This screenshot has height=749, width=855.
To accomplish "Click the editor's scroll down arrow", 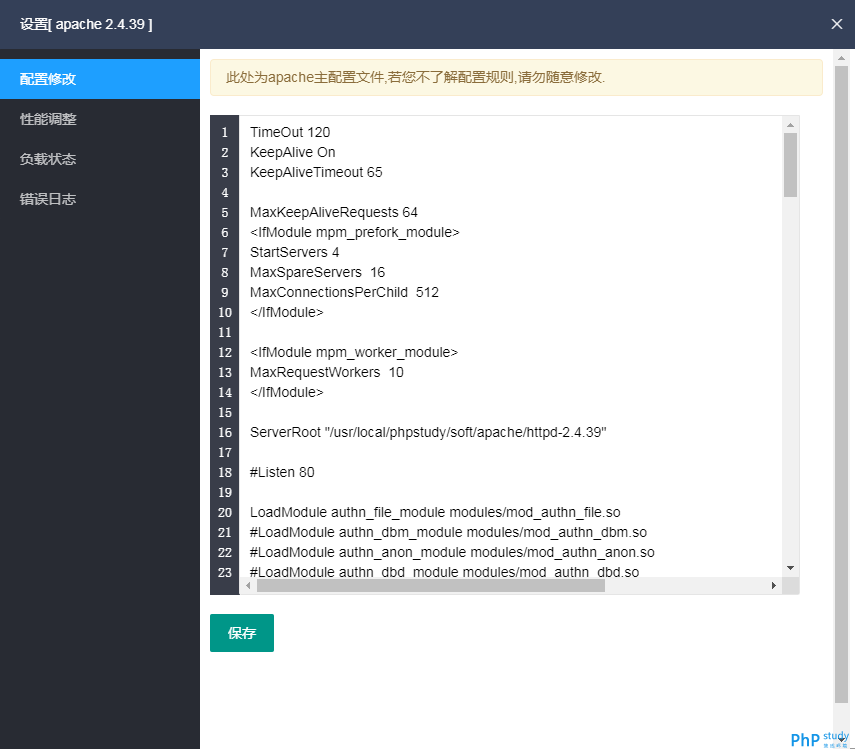I will click(x=790, y=567).
